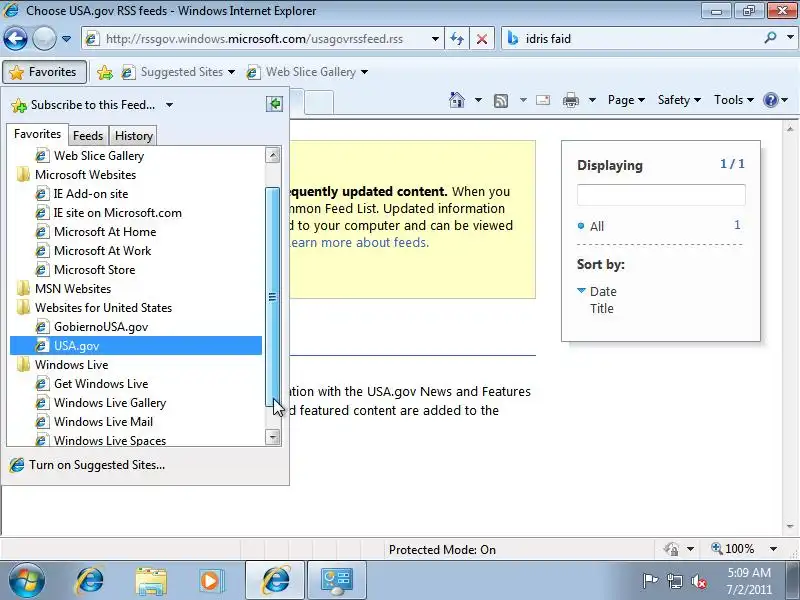This screenshot has width=800, height=600.
Task: Click the favorites list scroll up arrow
Action: point(273,155)
